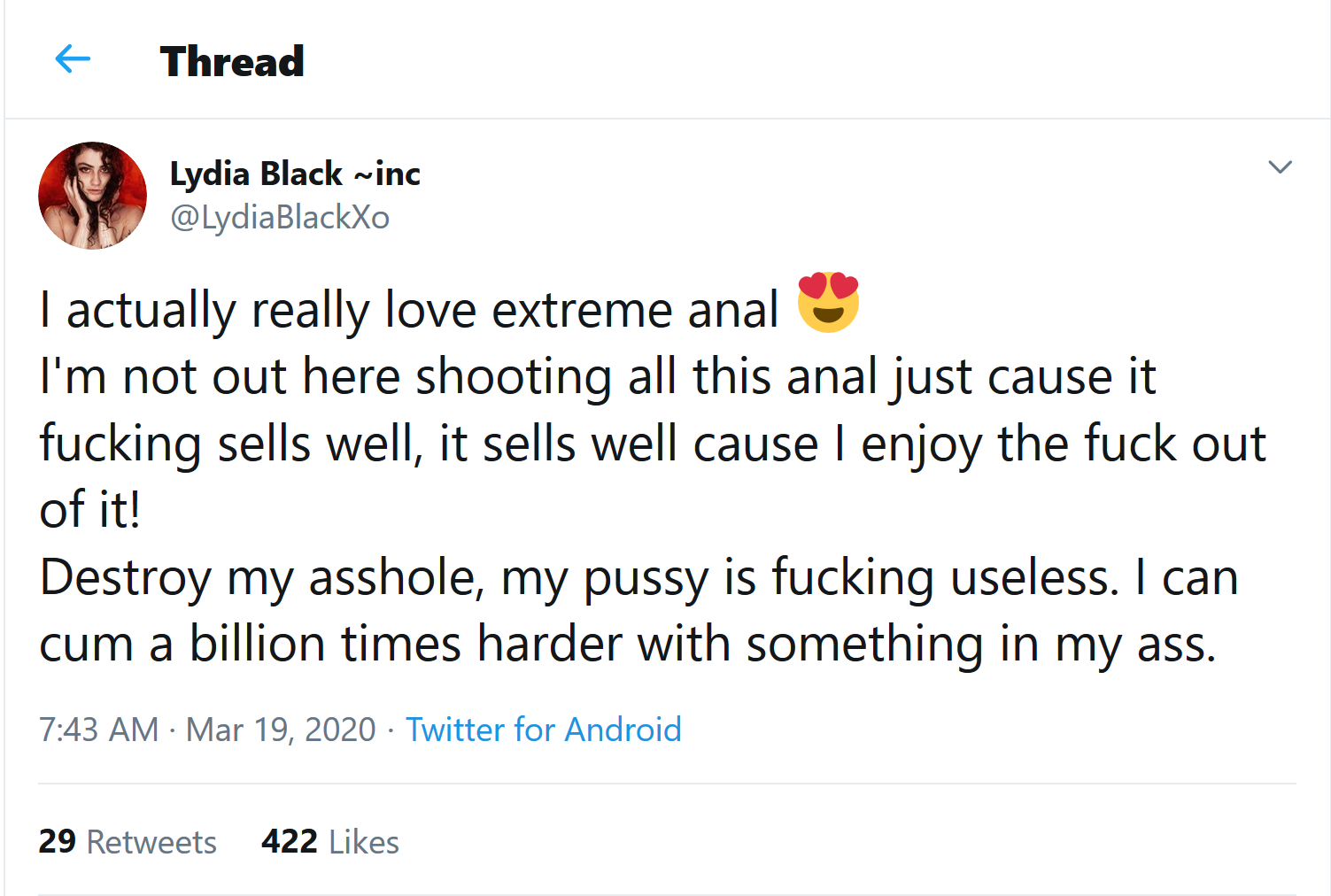The height and width of the screenshot is (896, 1331).
Task: Click the word Retweets below the tweet
Action: coord(151,843)
